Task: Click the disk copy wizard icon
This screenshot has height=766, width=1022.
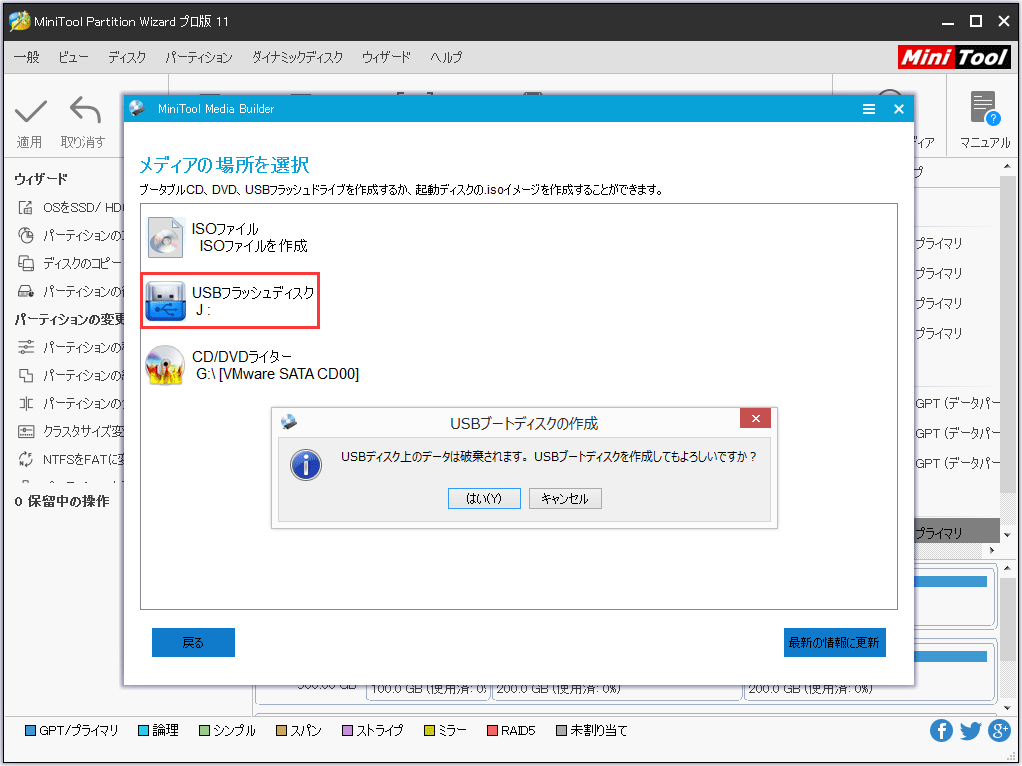Action: point(25,263)
